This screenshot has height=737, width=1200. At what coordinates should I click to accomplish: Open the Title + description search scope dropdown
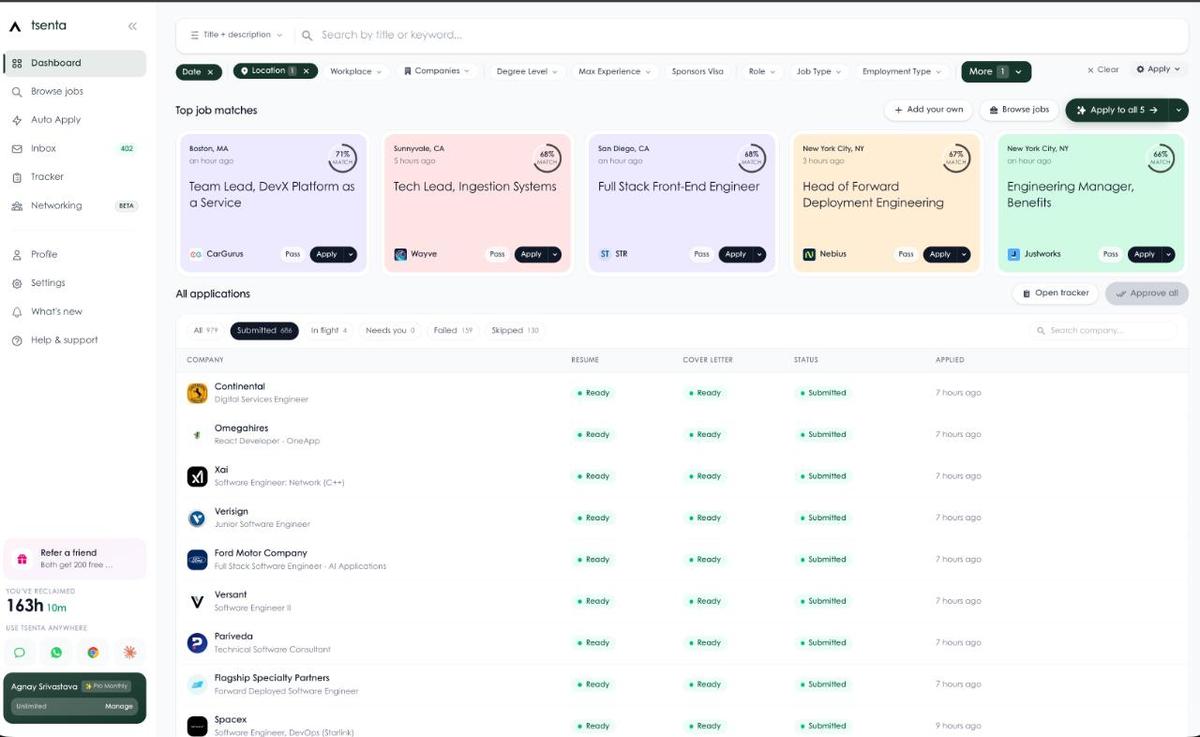236,35
